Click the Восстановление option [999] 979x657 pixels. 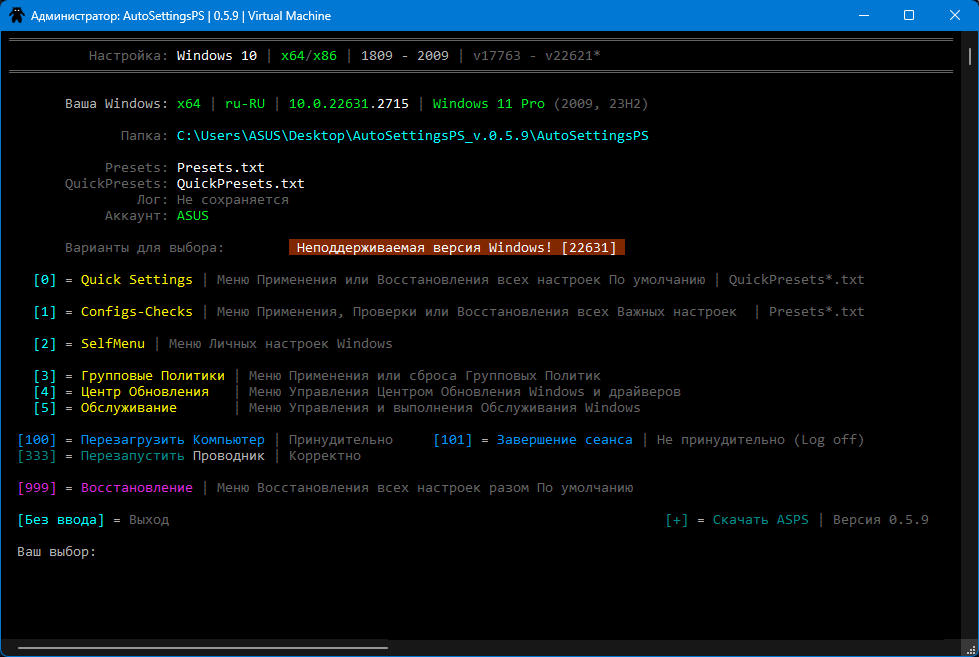point(136,488)
